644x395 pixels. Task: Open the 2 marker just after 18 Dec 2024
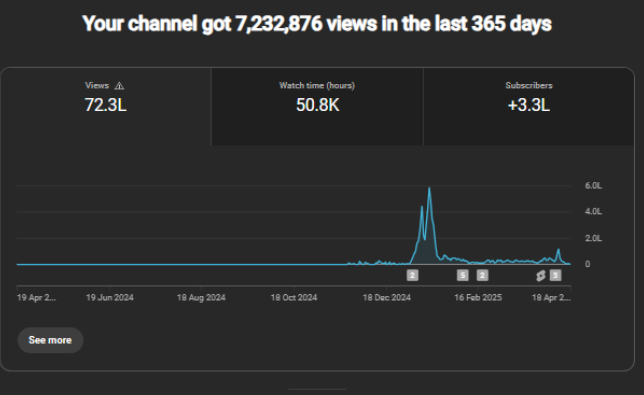point(412,275)
